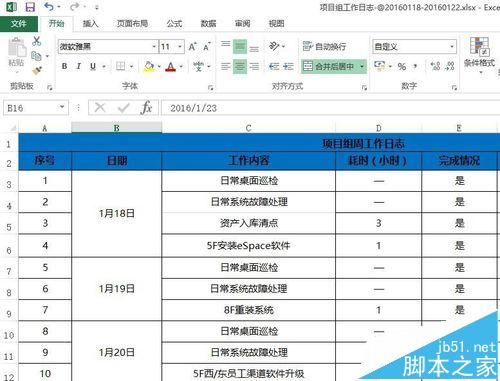The height and width of the screenshot is (381, 500).
Task: Open the 文件 file tab
Action: coord(19,23)
